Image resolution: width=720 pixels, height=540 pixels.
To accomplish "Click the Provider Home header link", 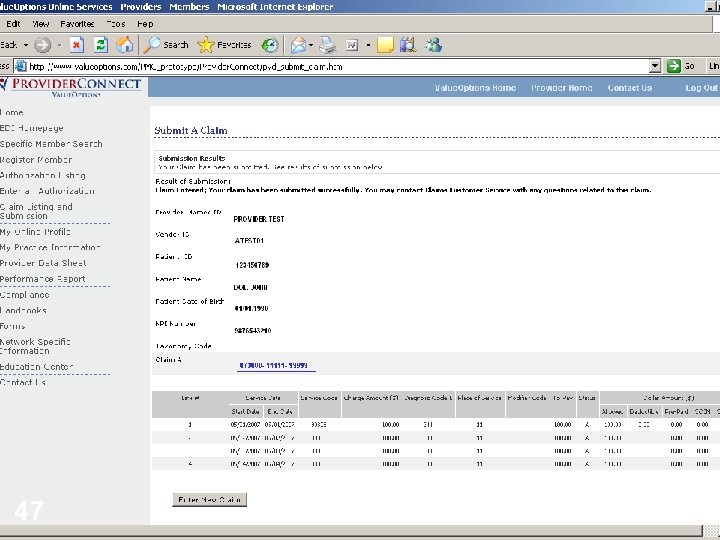I will (562, 88).
